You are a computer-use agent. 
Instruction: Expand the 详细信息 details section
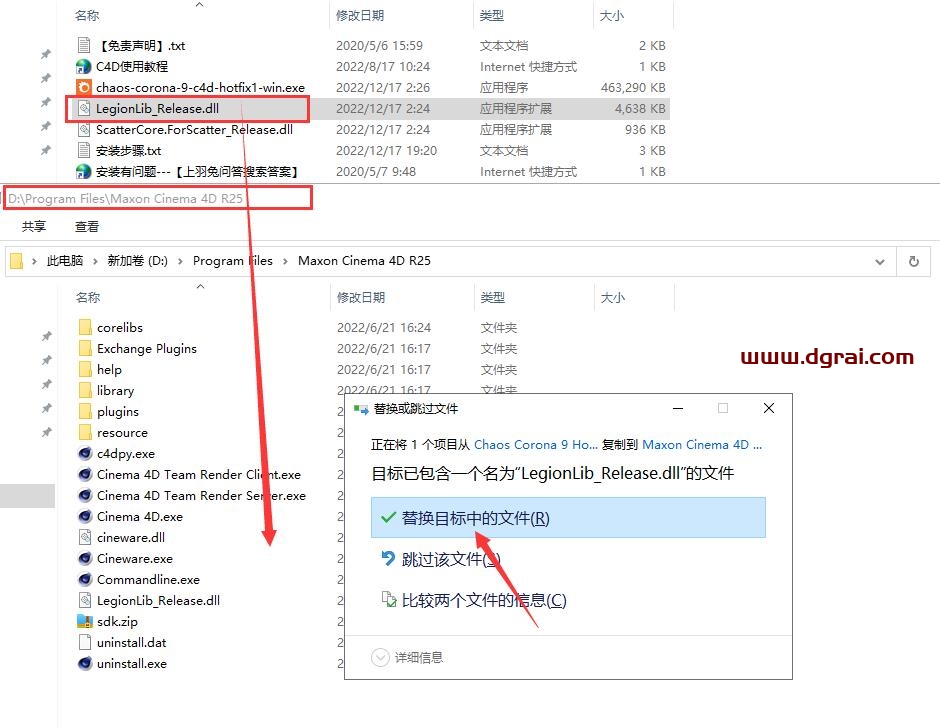coord(380,658)
